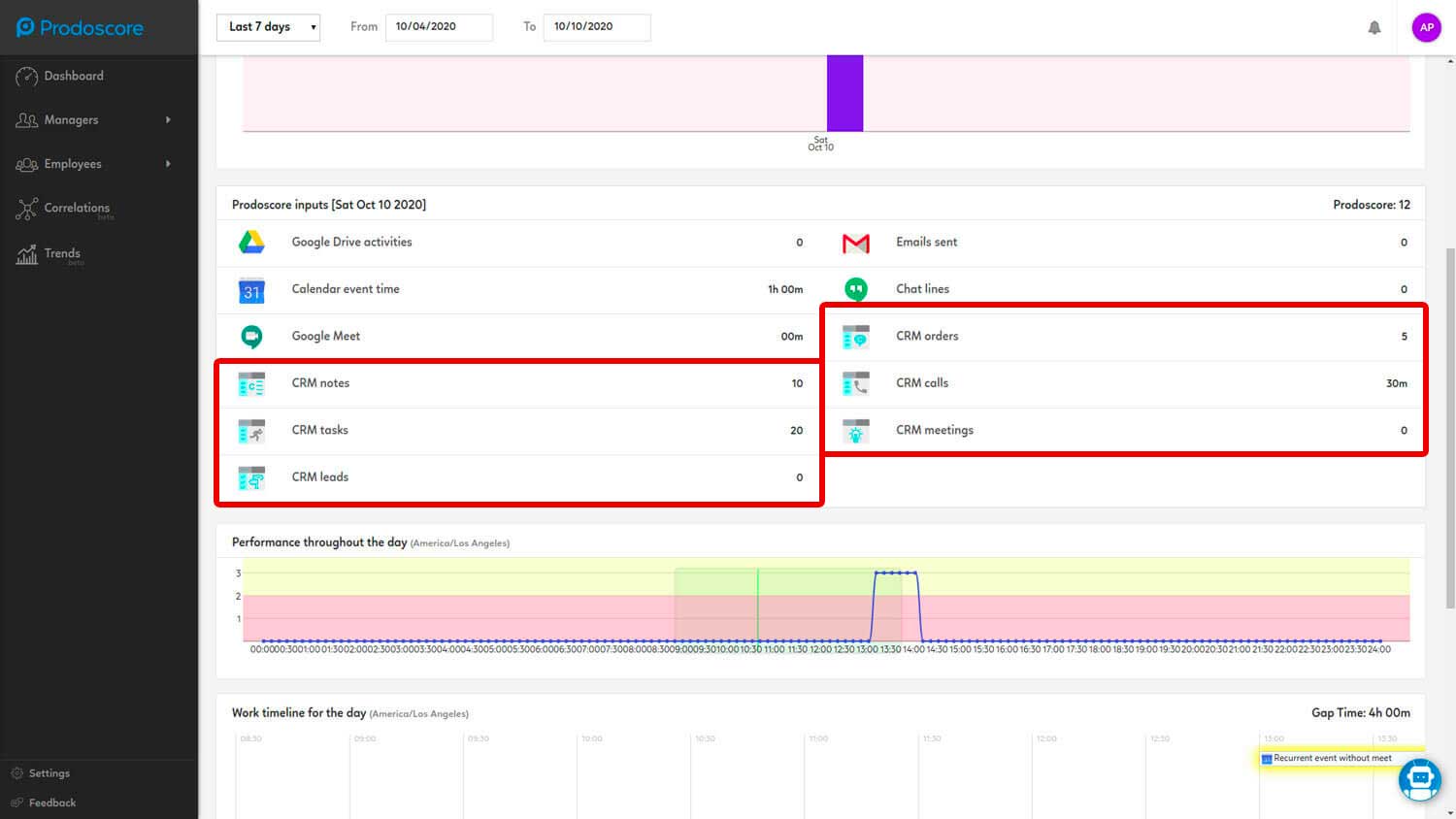Viewport: 1456px width, 819px height.
Task: Click the CRM tasks icon
Action: (251, 431)
